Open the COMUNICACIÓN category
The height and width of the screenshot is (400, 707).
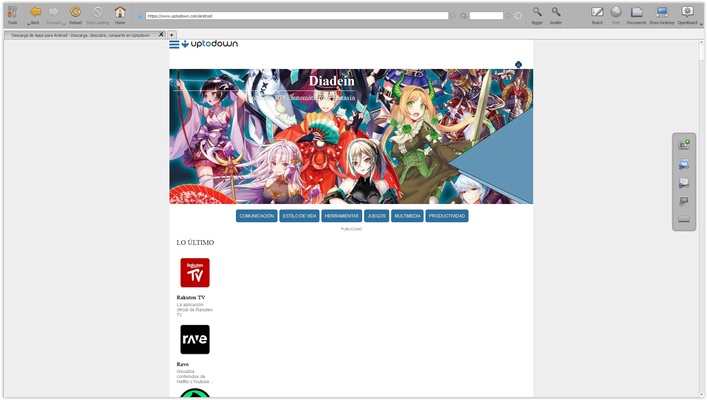pyautogui.click(x=257, y=216)
